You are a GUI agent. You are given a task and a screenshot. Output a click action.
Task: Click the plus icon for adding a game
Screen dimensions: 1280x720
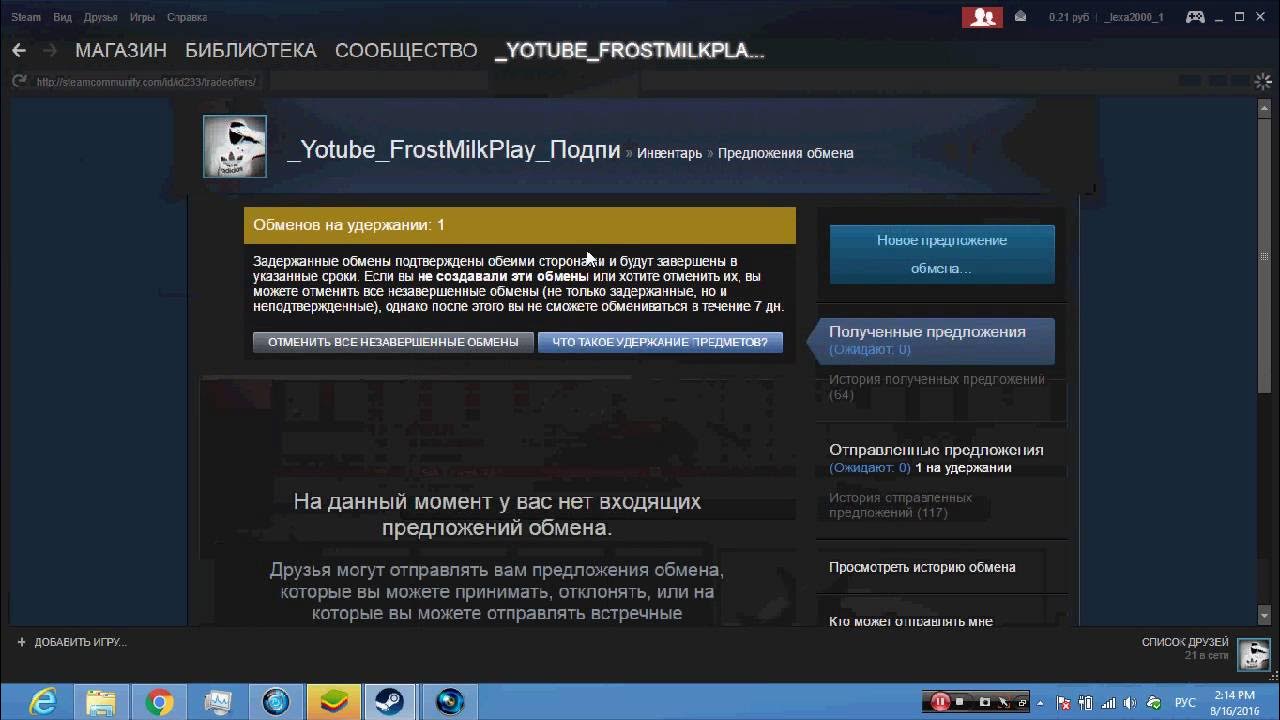point(22,642)
